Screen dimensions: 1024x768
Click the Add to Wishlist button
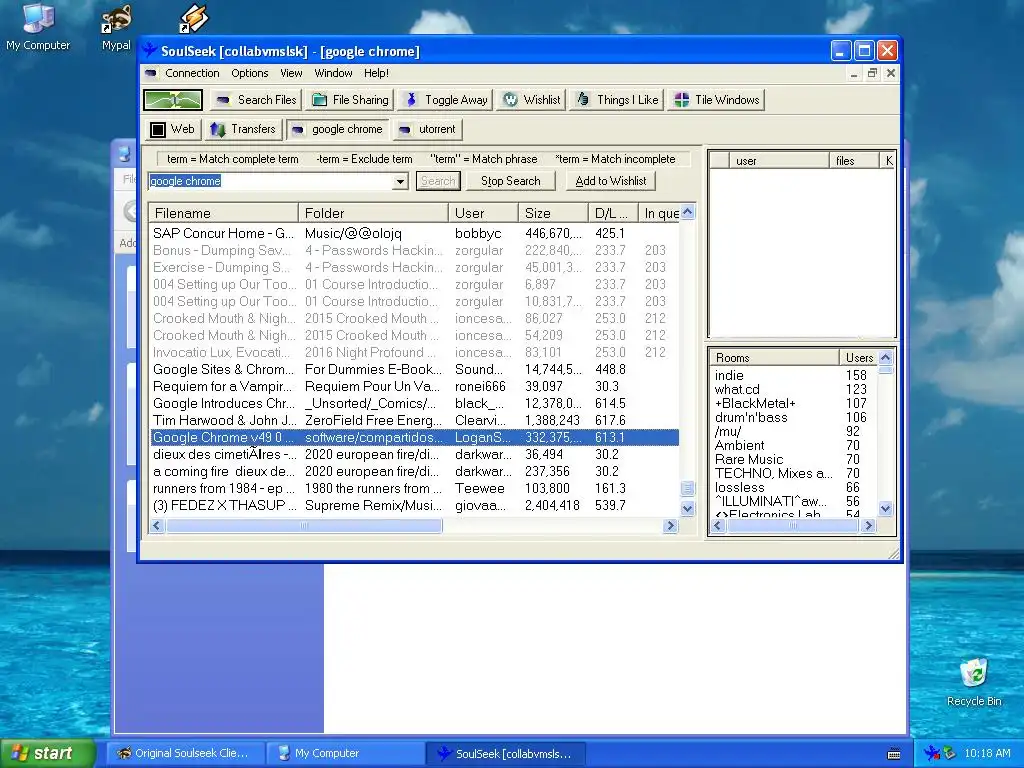[x=611, y=181]
